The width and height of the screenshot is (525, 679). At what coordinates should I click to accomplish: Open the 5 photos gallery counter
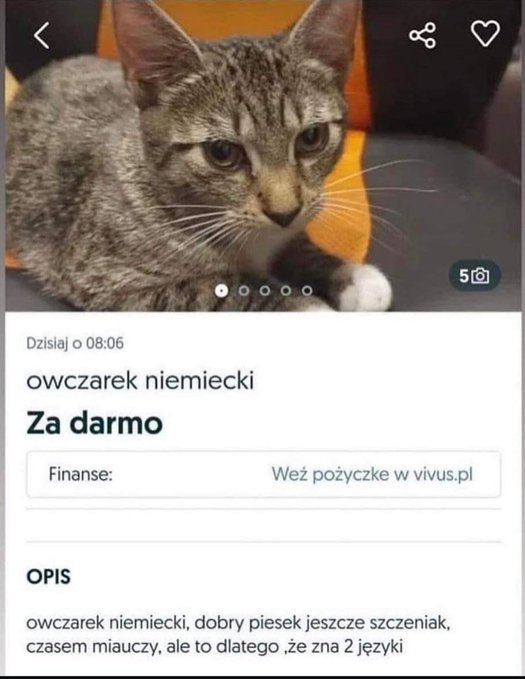coord(475,275)
